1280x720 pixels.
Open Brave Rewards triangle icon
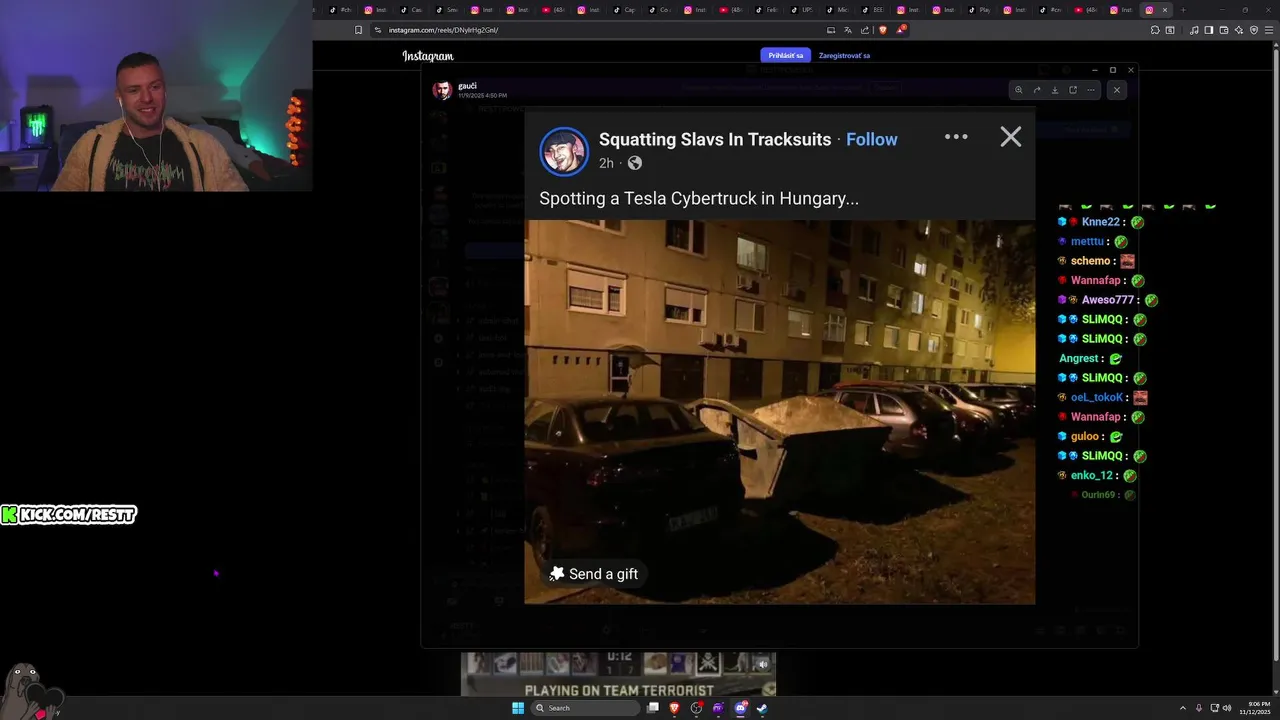coord(900,29)
